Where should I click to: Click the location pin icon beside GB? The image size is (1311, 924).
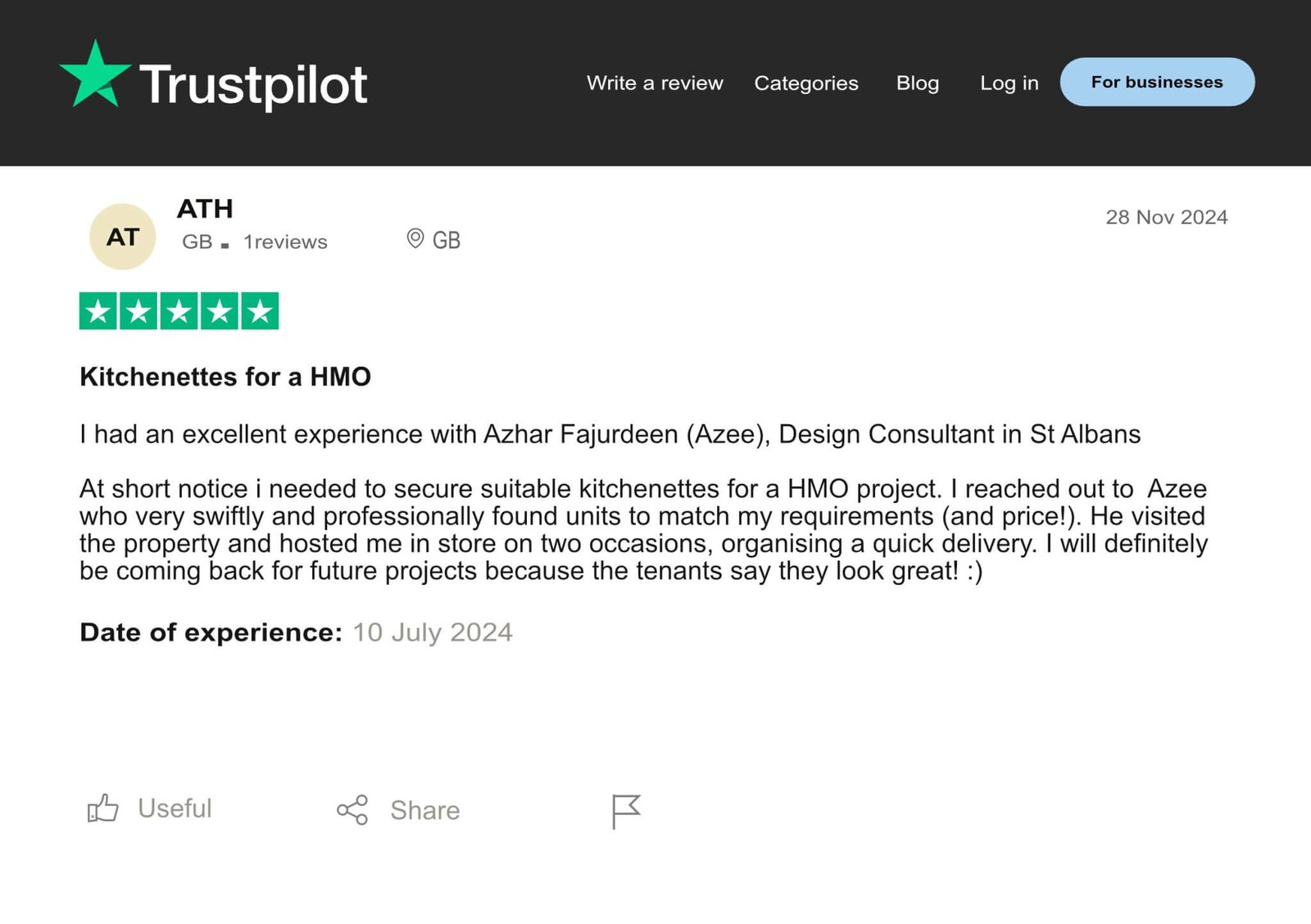pos(415,238)
